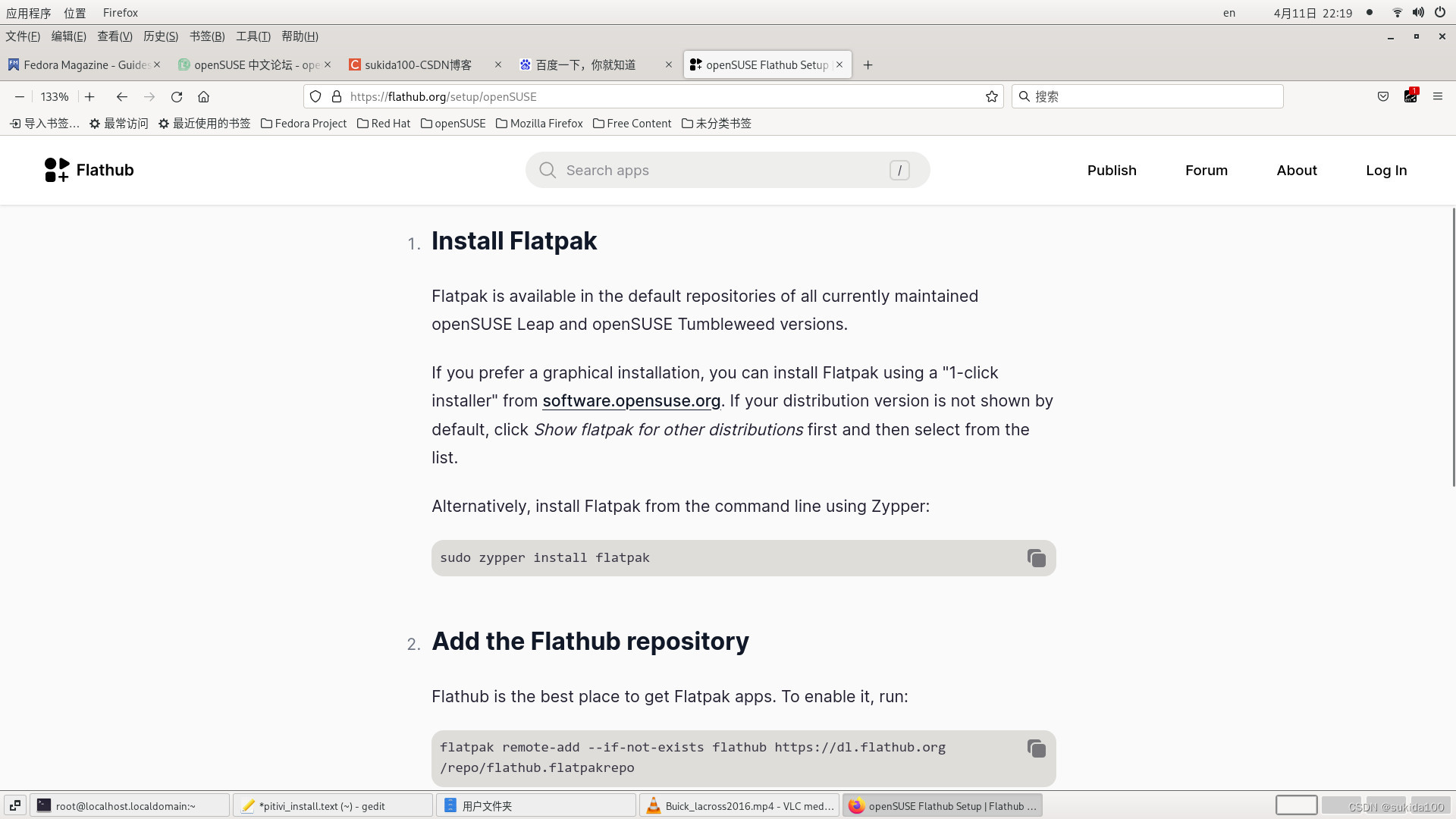
Task: Click the URL address bar
Action: [x=652, y=96]
